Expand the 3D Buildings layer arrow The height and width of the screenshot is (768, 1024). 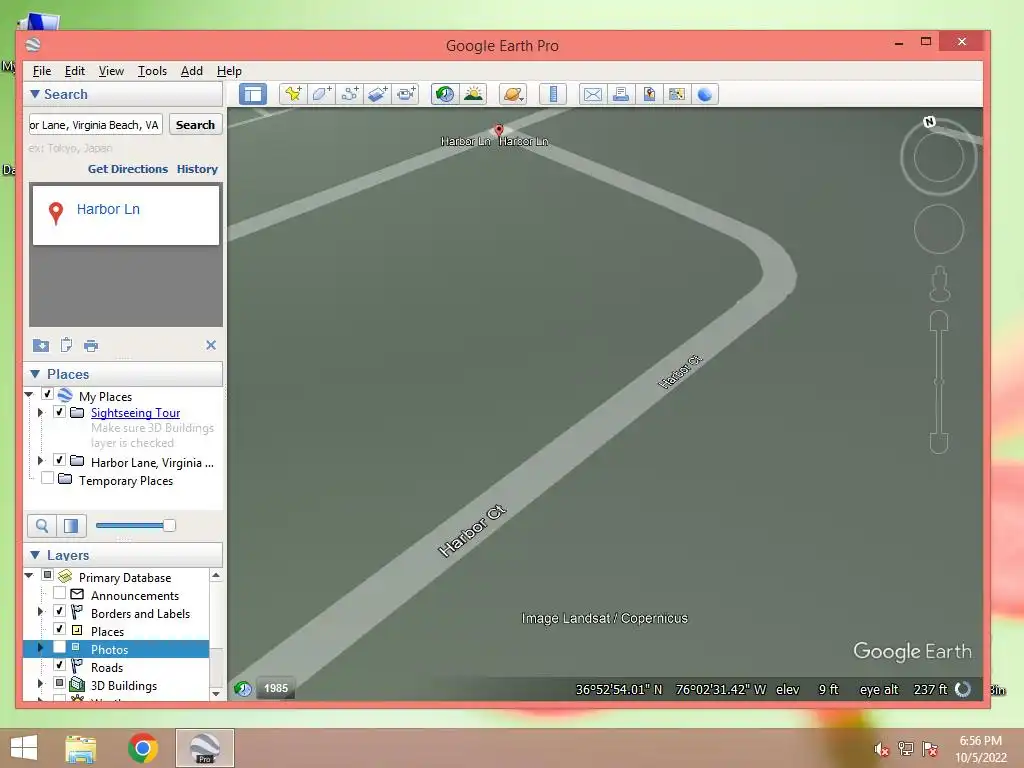tap(40, 684)
